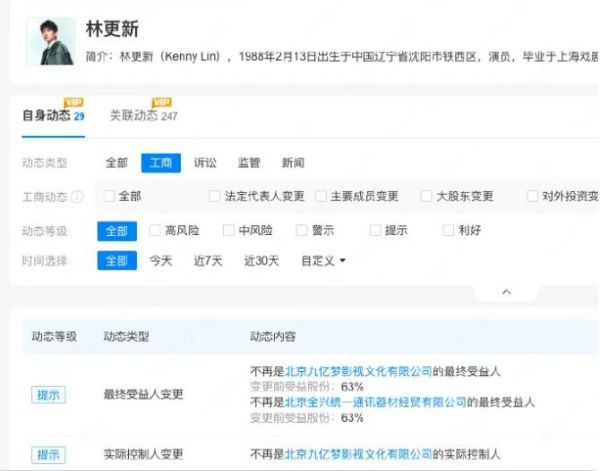Screen dimensions: 600x471
Task: Choose the 近7天 time filter
Action: 208,261
